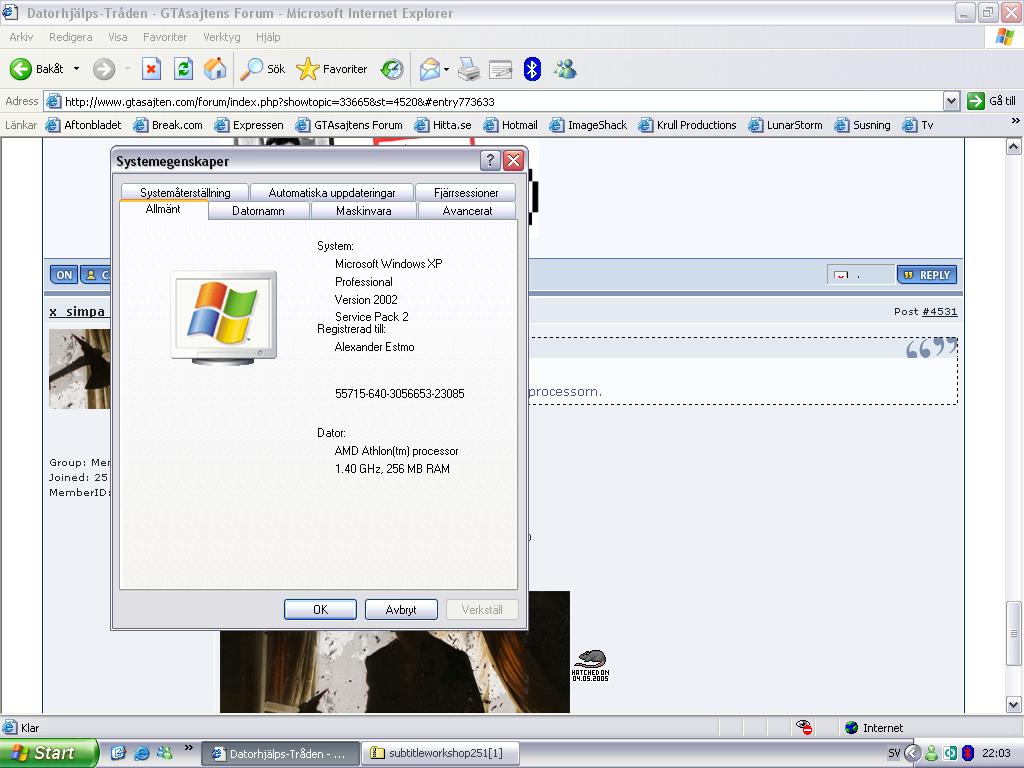Switch to the Automatiska uppdateringar tab
Image resolution: width=1024 pixels, height=768 pixels.
(x=332, y=193)
